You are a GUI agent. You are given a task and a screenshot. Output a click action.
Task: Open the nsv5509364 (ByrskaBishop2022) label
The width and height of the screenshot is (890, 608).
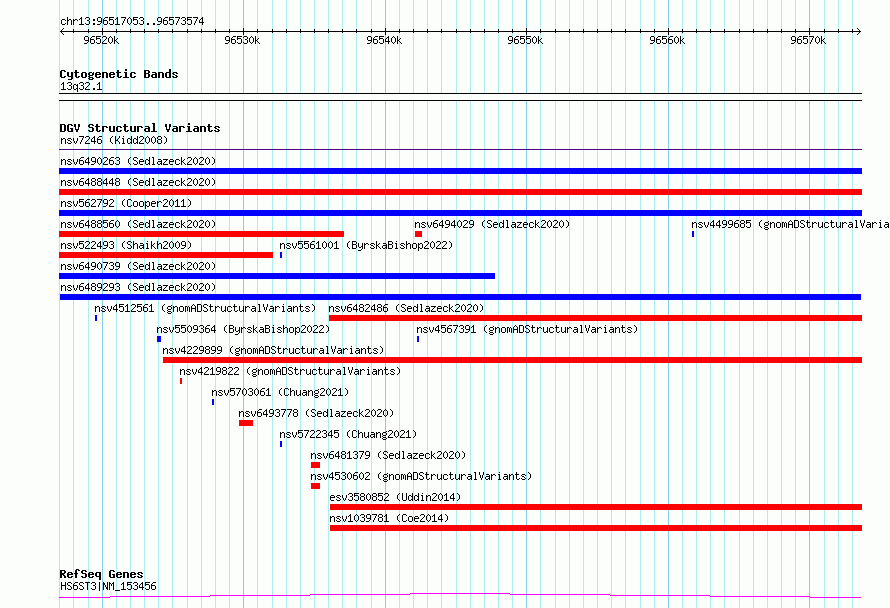click(243, 329)
